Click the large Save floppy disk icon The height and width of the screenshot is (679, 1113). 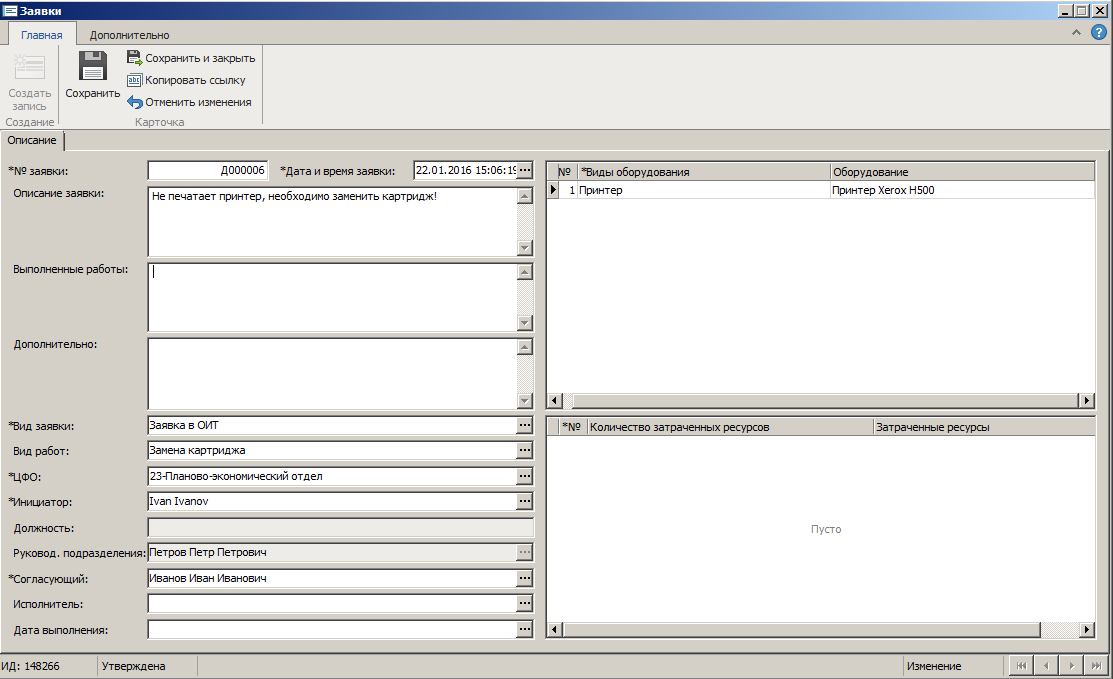coord(92,66)
